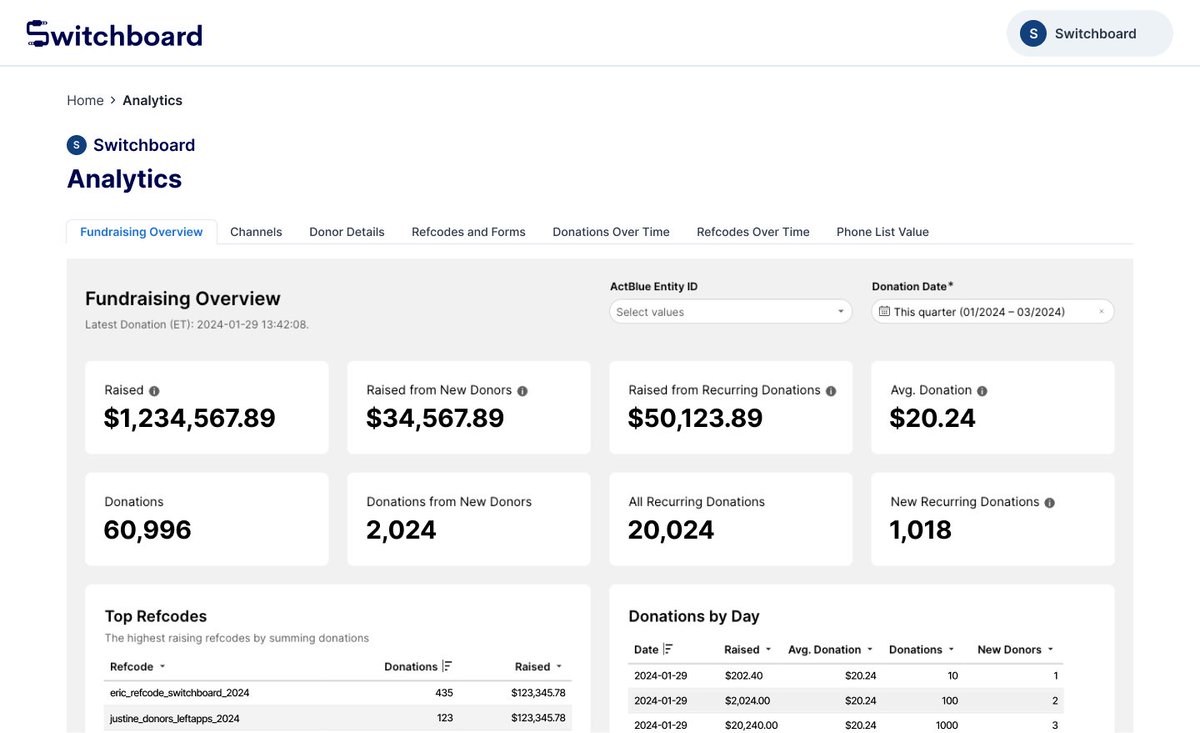Click the Switchboard logo in the header

point(113,32)
